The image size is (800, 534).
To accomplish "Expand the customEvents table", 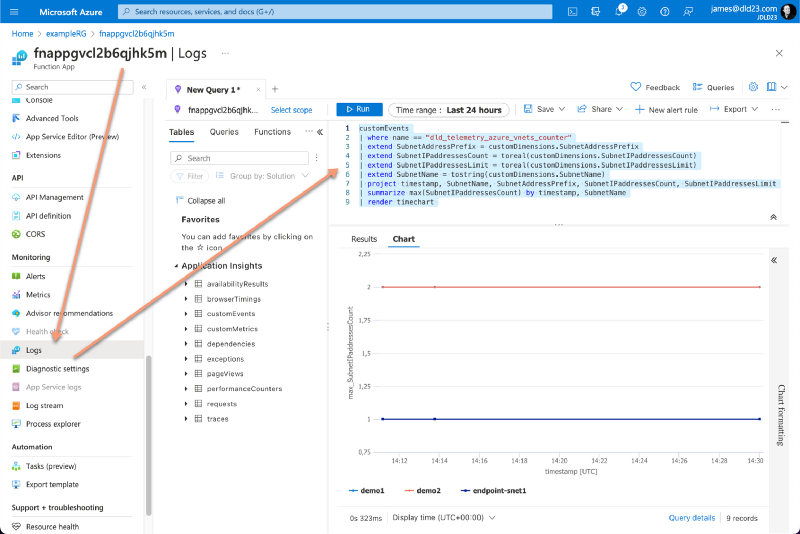I will 186,314.
